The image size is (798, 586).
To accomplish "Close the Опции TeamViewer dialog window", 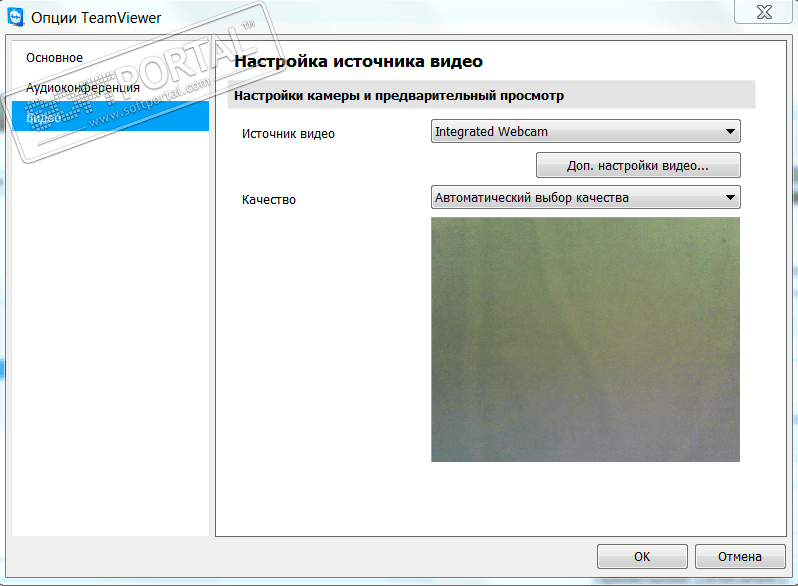I will (x=764, y=12).
